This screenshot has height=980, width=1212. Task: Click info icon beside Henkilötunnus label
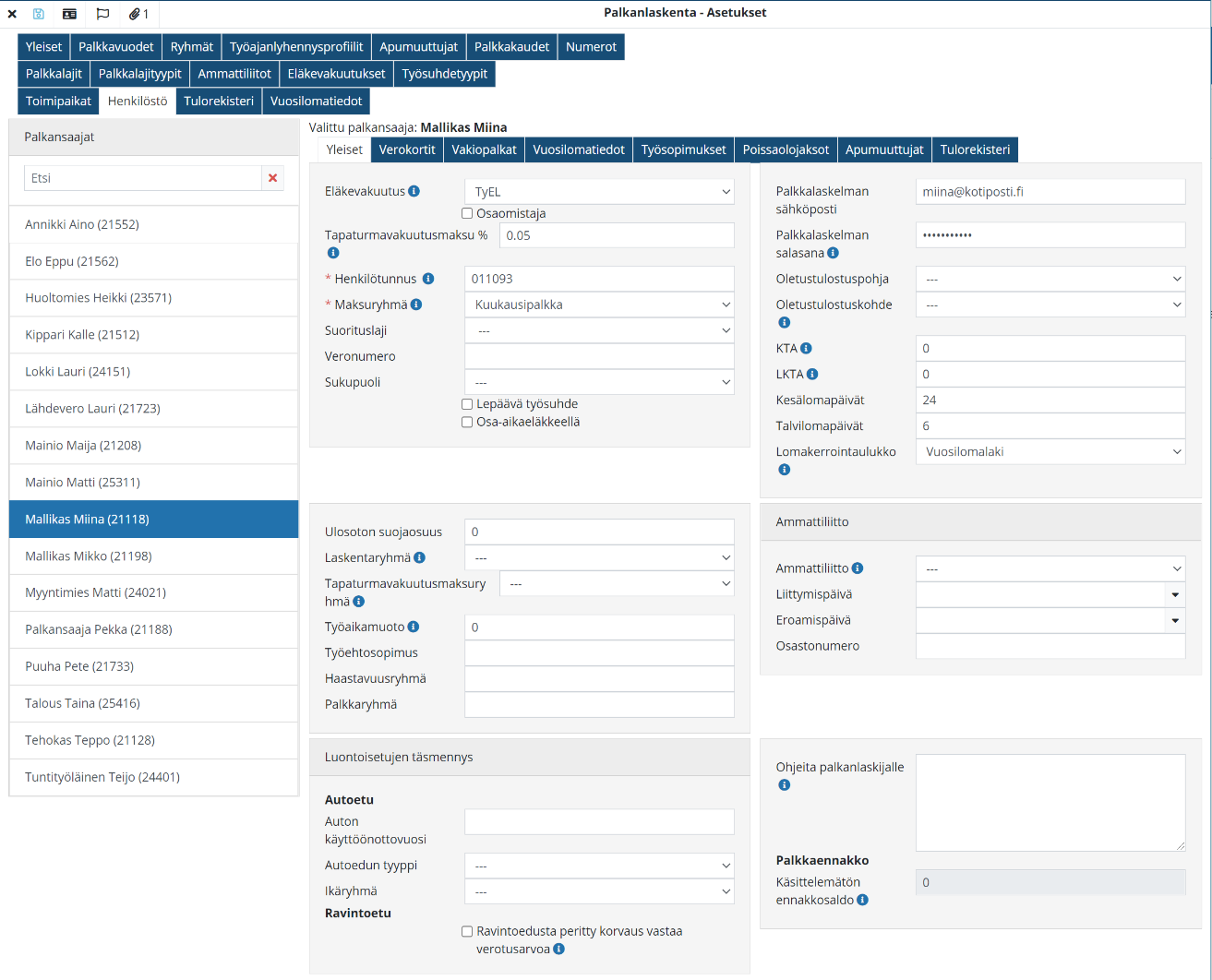(428, 279)
